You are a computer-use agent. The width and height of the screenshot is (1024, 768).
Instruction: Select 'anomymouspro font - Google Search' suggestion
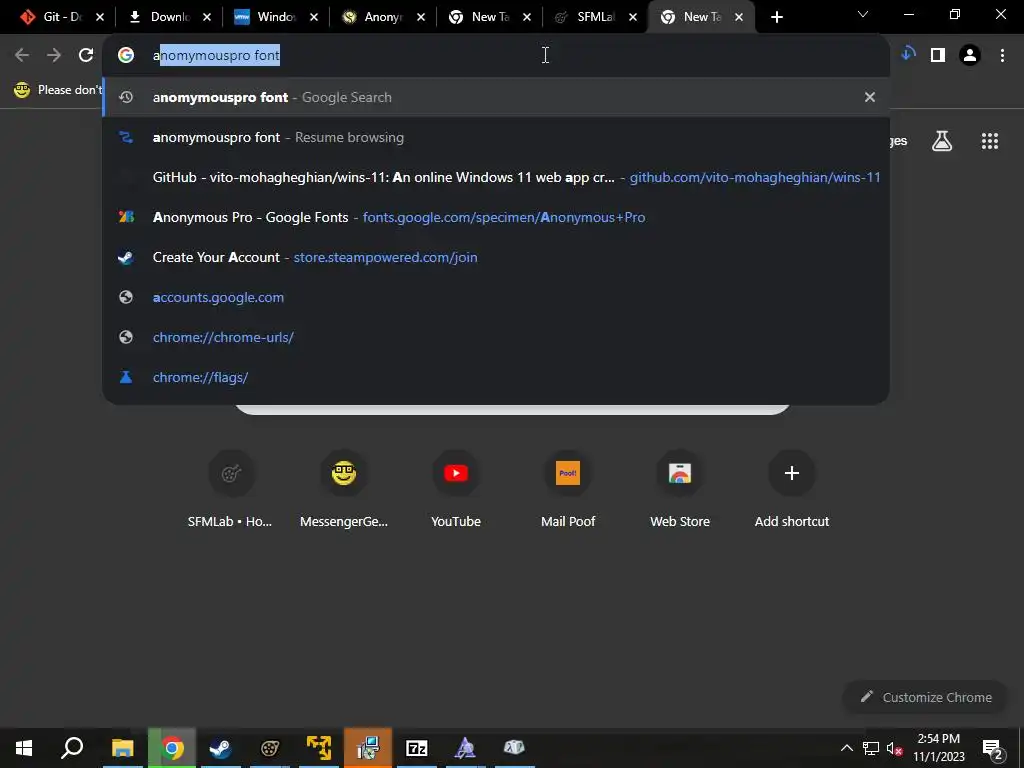pos(496,97)
